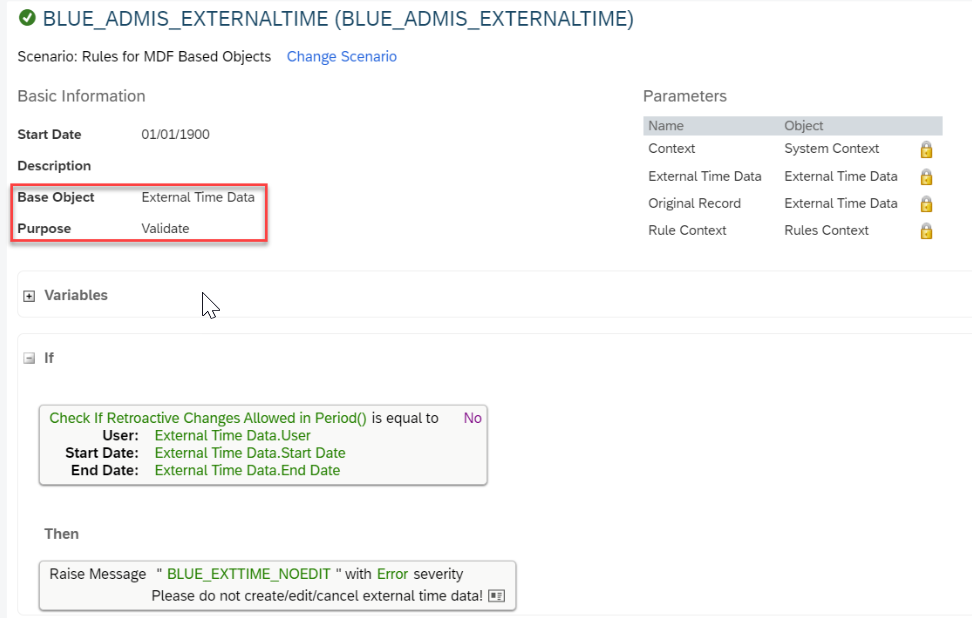
Task: Click the Scenario: Rules for MDF Based Objects text
Action: [144, 56]
